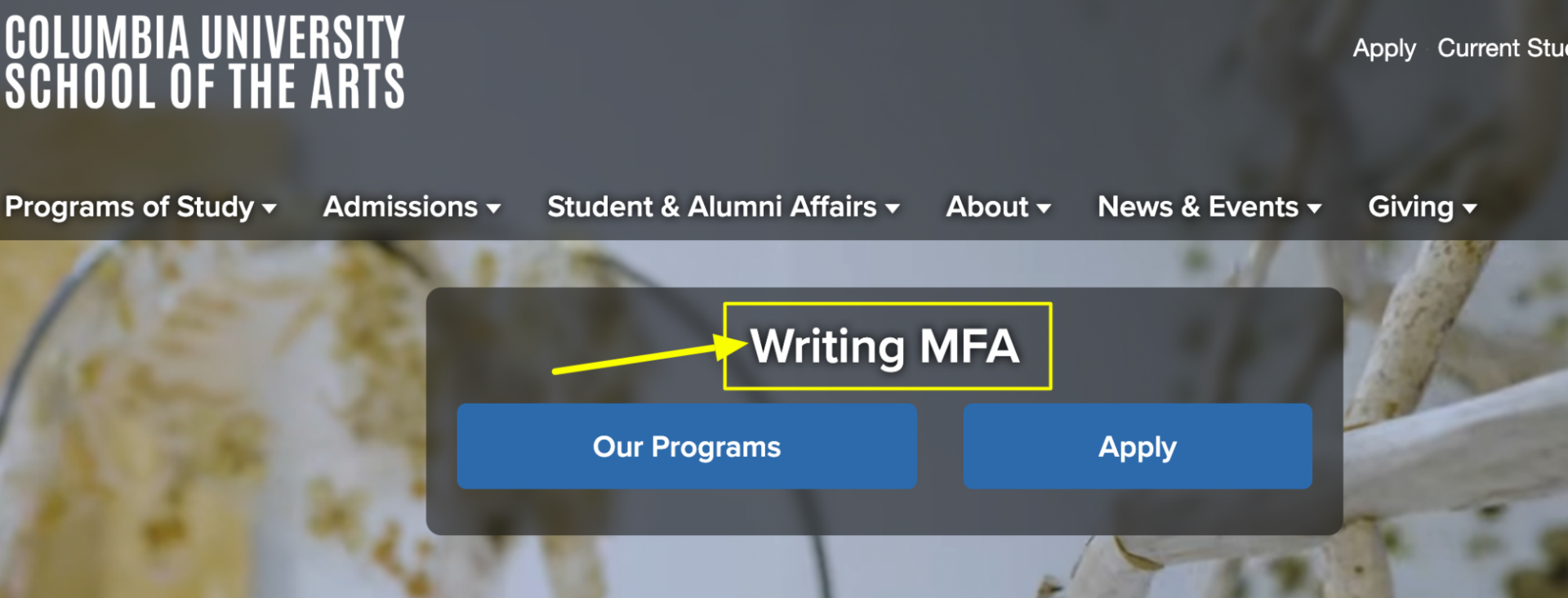Open the Programs of Study menu
The height and width of the screenshot is (598, 1568).
[x=128, y=208]
